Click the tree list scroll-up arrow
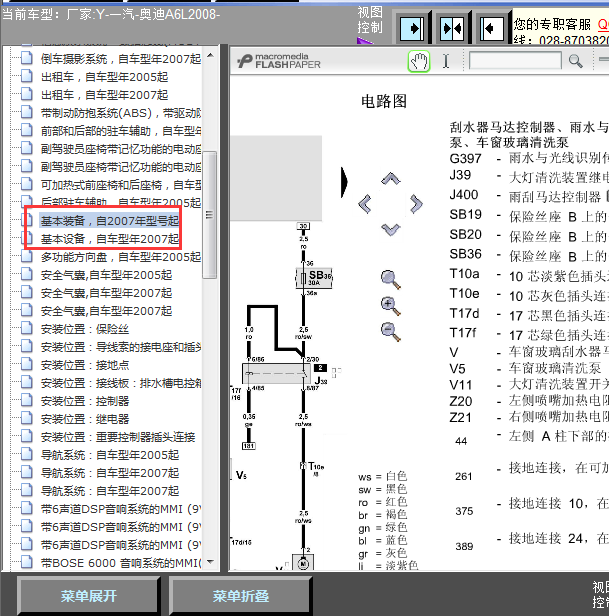This screenshot has height=616, width=609. tap(210, 55)
